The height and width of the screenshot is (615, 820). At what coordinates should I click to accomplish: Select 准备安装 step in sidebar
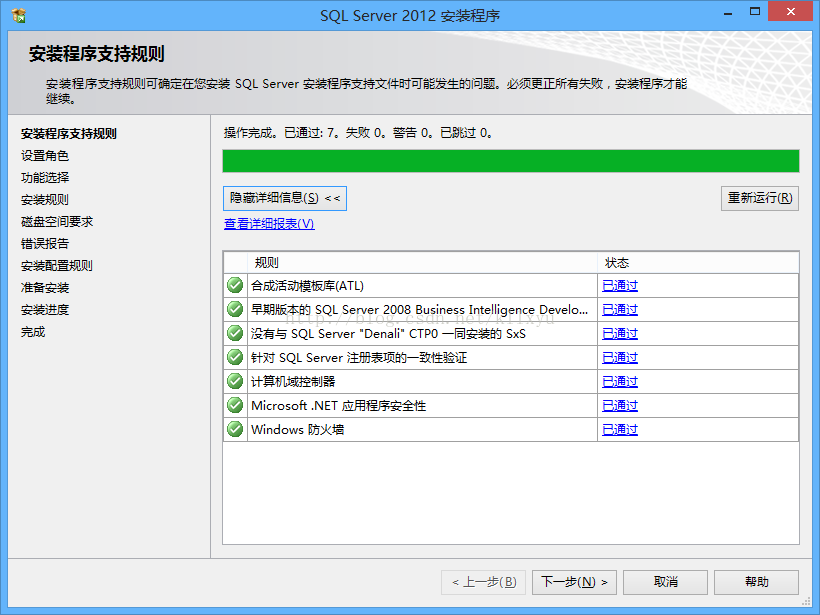pyautogui.click(x=45, y=288)
